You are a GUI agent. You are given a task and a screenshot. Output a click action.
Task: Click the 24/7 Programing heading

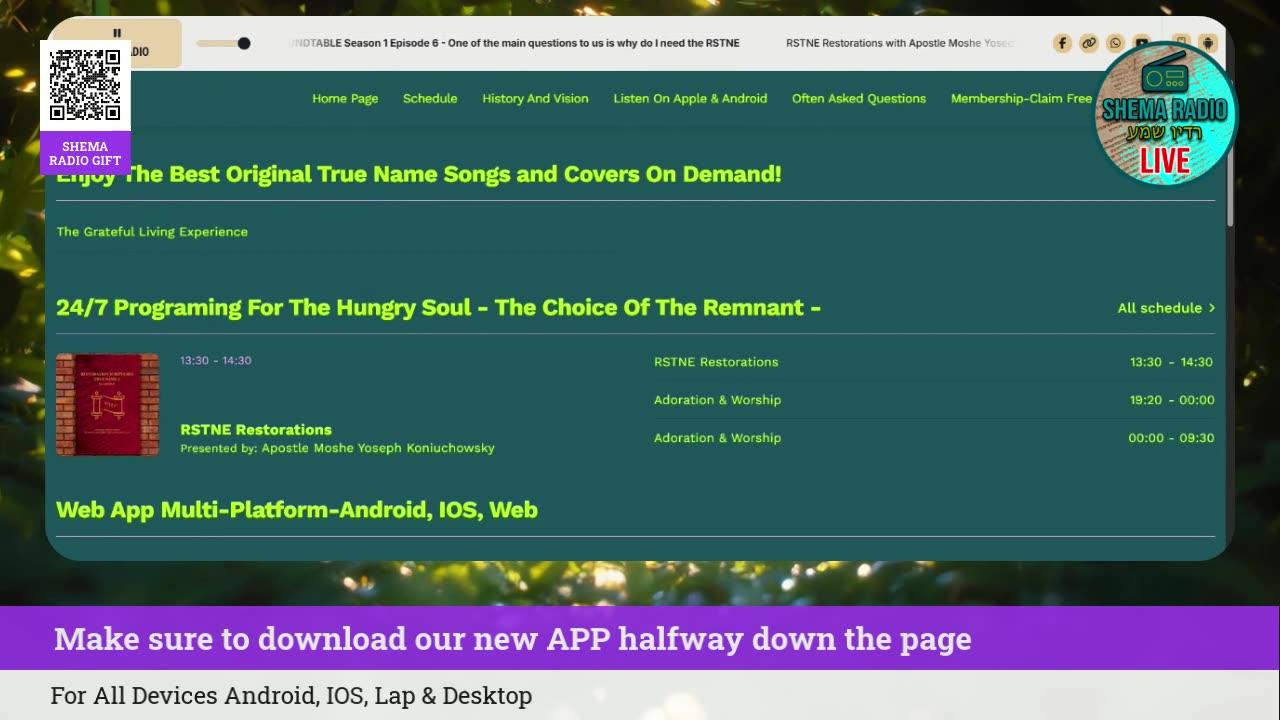pyautogui.click(x=438, y=307)
